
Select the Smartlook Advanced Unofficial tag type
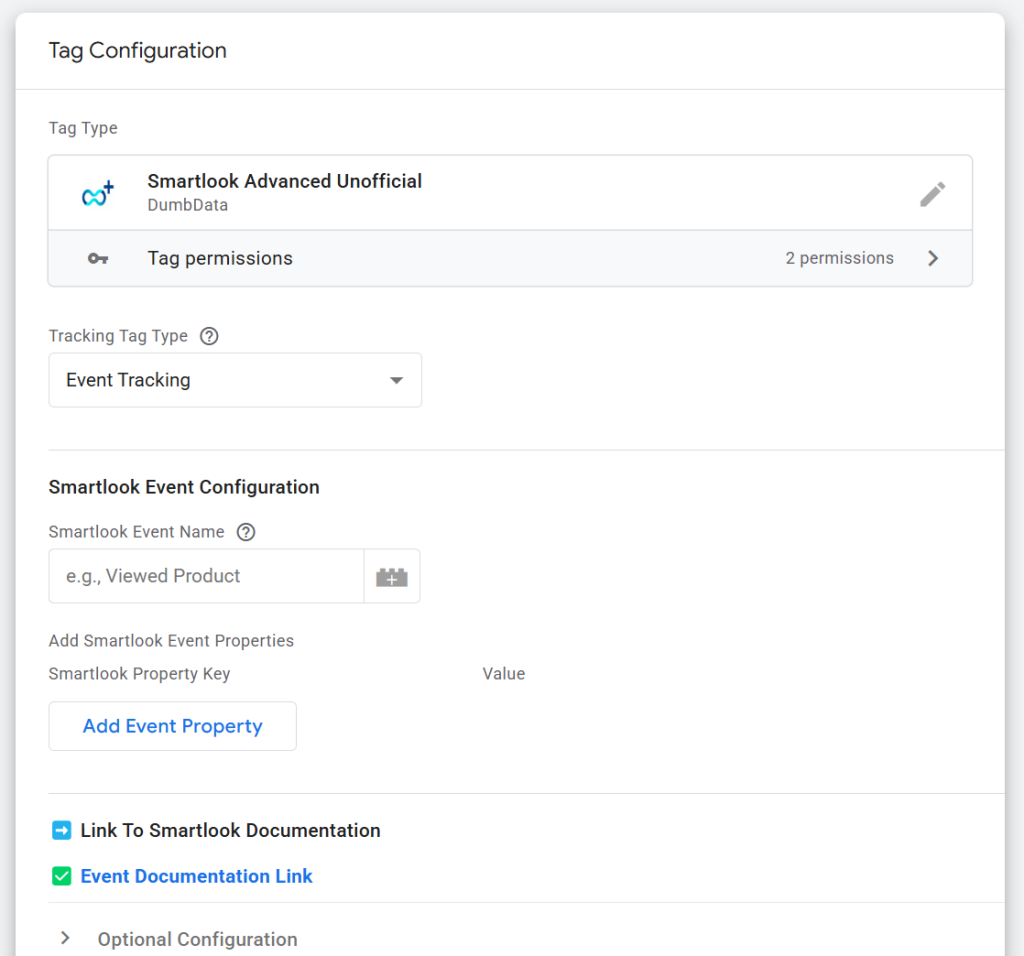284,181
